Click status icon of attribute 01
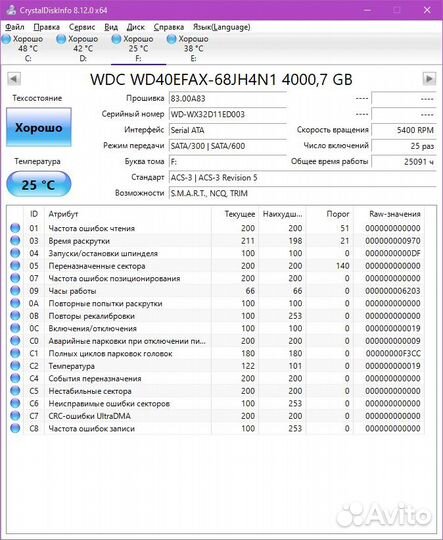 (x=15, y=228)
